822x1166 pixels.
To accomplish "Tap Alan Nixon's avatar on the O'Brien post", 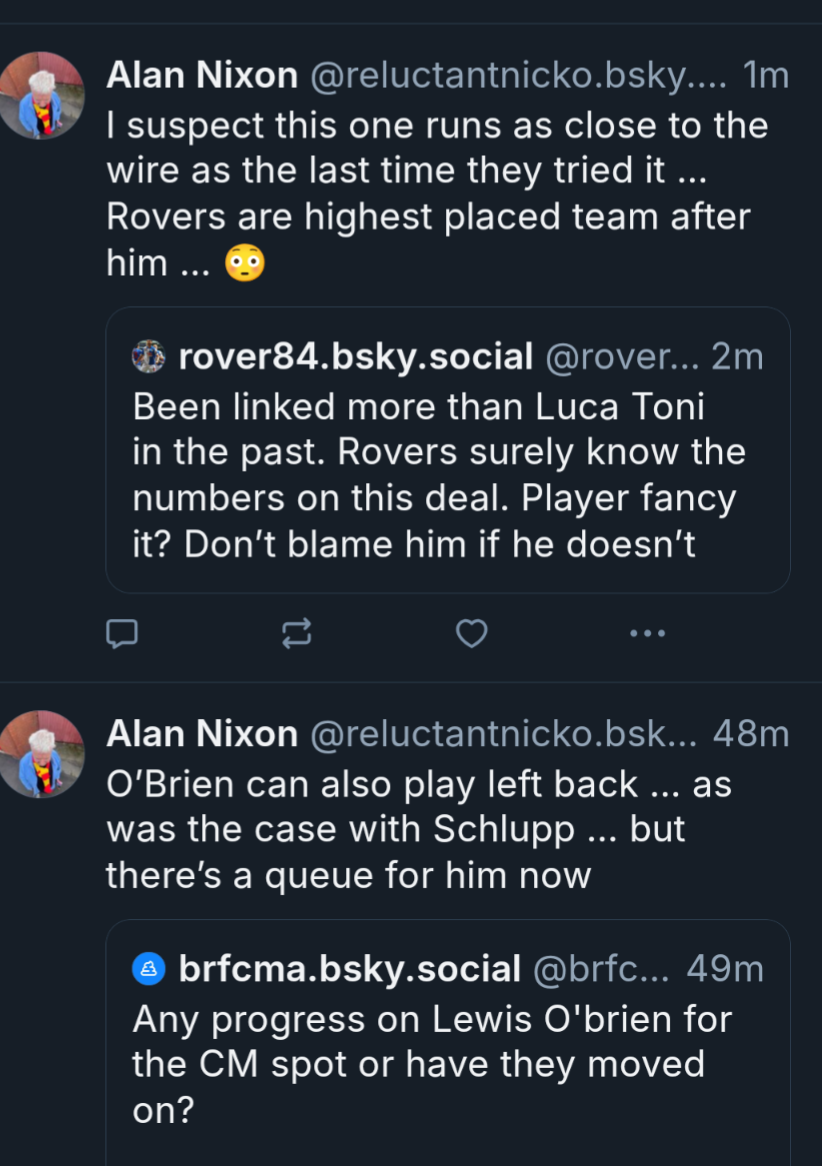I will (42, 753).
